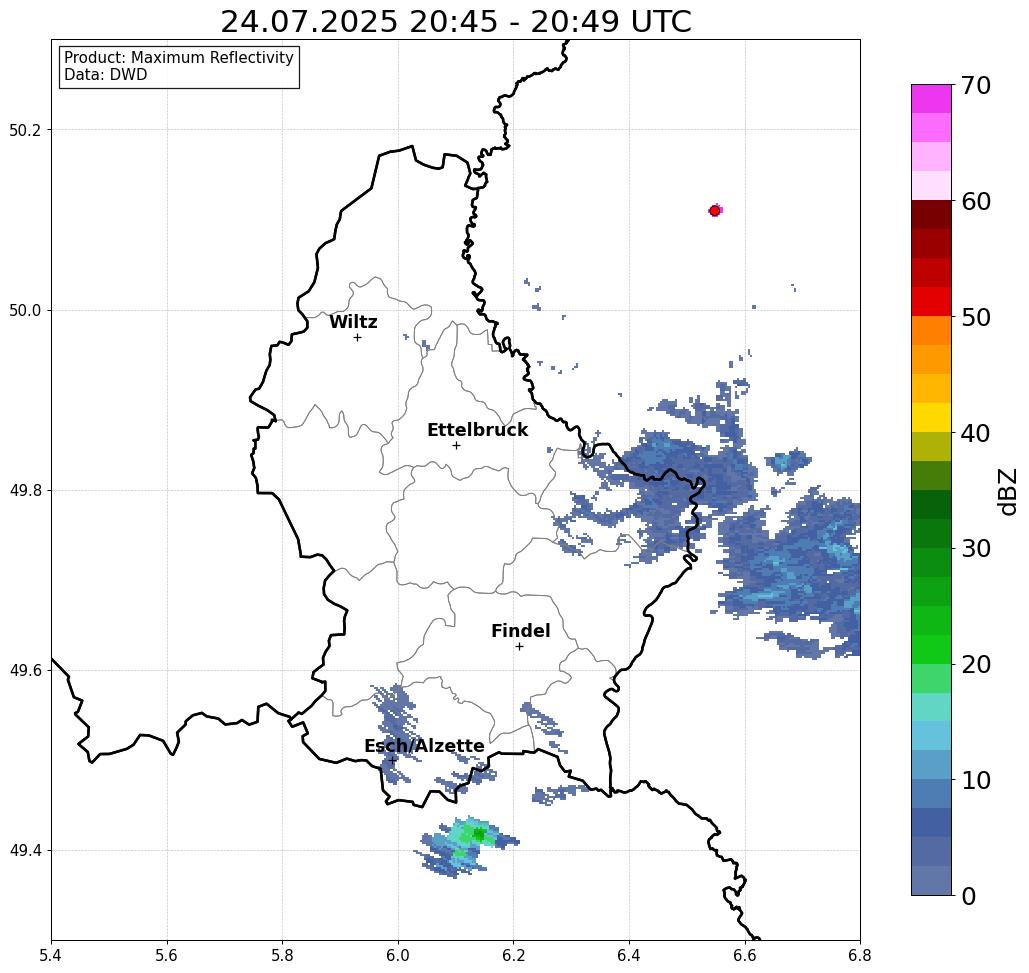Select the Esch/Alzette station label
Screen dimensions: 1029x973
(425, 746)
